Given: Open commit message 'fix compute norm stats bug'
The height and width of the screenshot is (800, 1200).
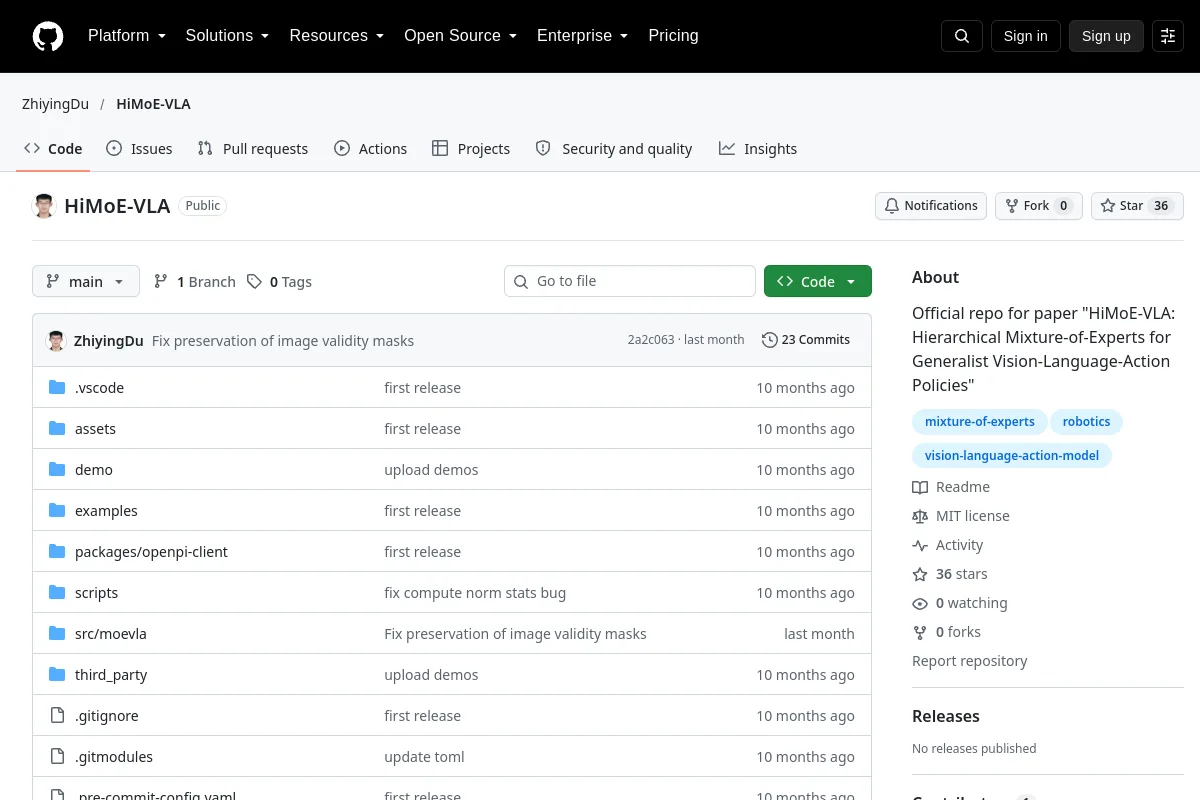Looking at the screenshot, I should point(475,593).
